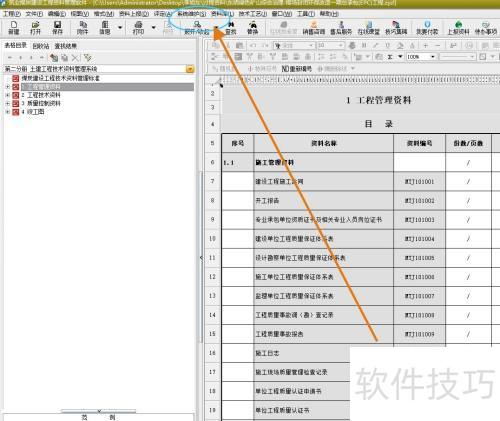Click the 新建 (New) toolbar icon
The height and width of the screenshot is (421, 500).
[14, 28]
